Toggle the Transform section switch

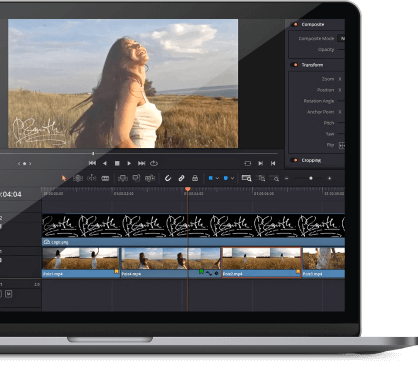[294, 65]
